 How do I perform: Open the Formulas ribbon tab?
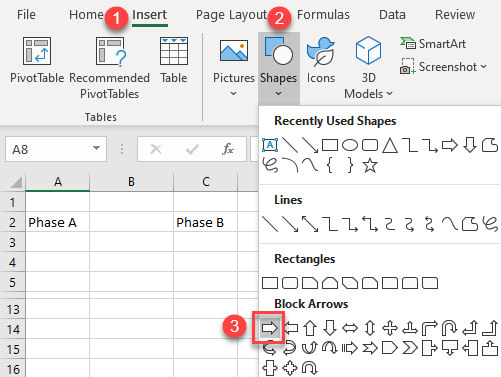tap(323, 15)
